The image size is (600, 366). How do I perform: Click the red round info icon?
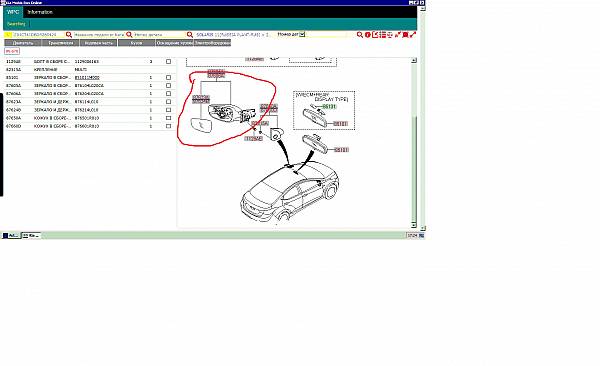point(368,35)
